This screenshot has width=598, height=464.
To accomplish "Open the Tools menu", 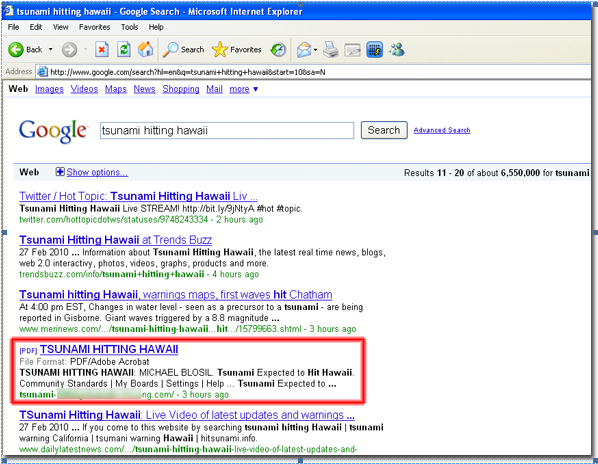I will coord(129,27).
